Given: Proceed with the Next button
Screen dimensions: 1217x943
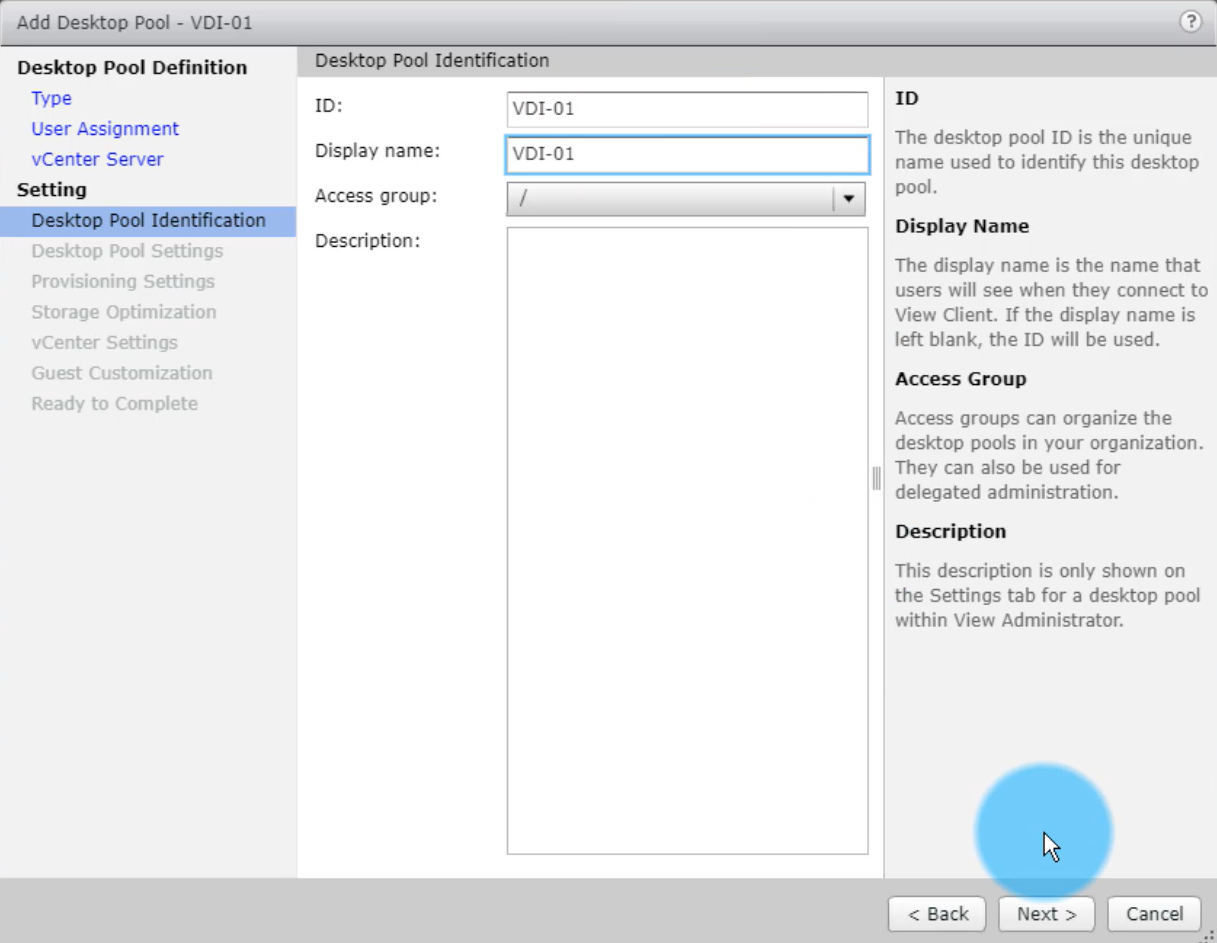Looking at the screenshot, I should click(1046, 914).
